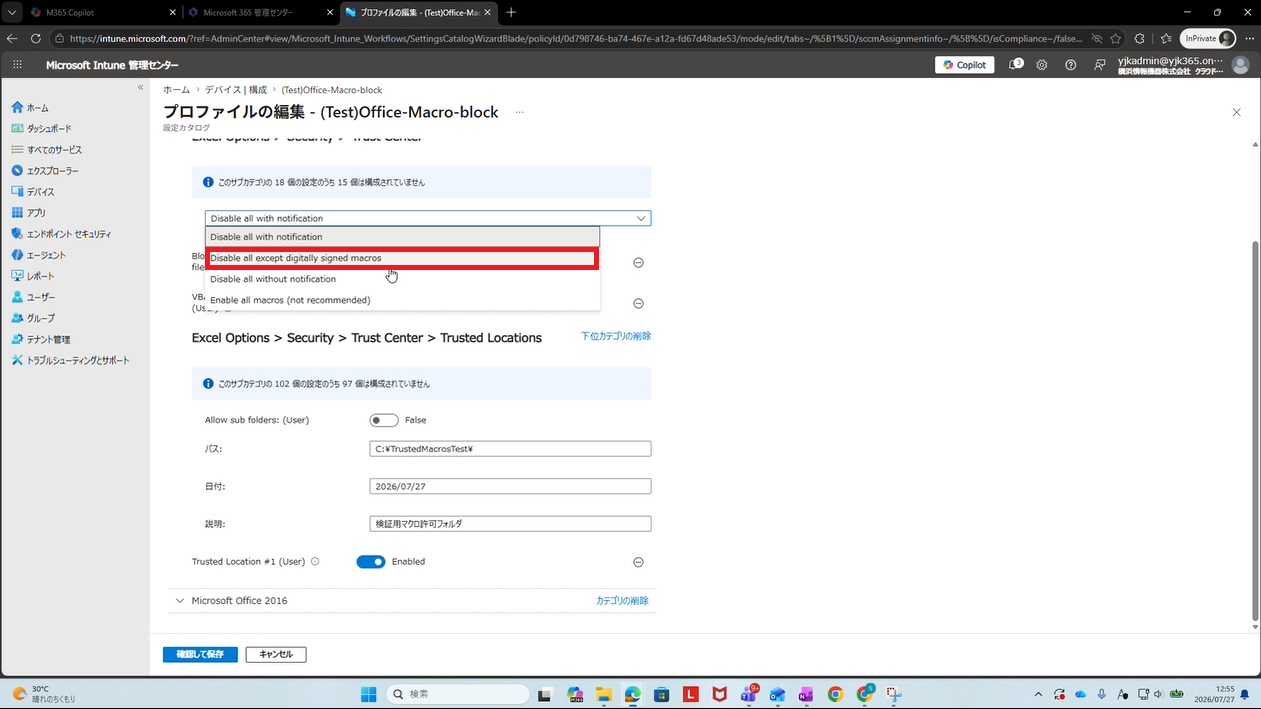The width and height of the screenshot is (1261, 709).
Task: Close the profile edit blade with X
Action: tap(1236, 112)
